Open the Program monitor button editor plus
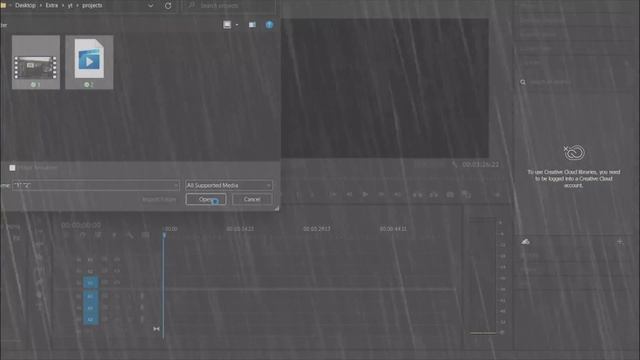 click(498, 195)
